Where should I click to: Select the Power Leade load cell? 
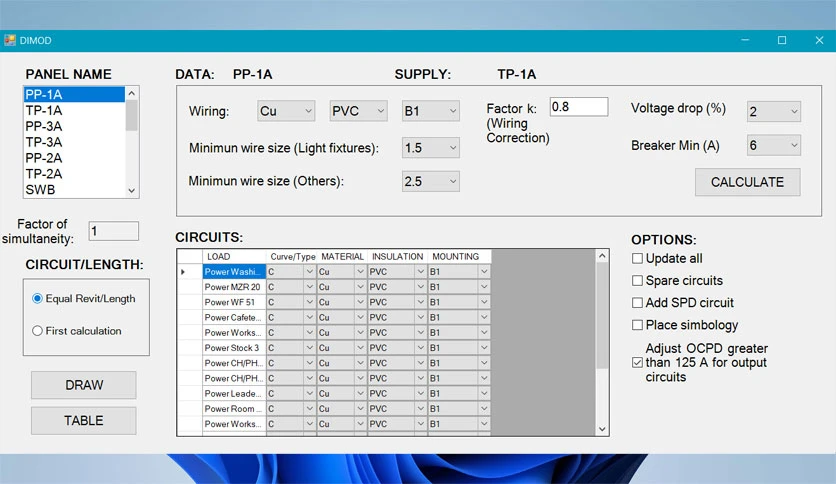coord(234,393)
